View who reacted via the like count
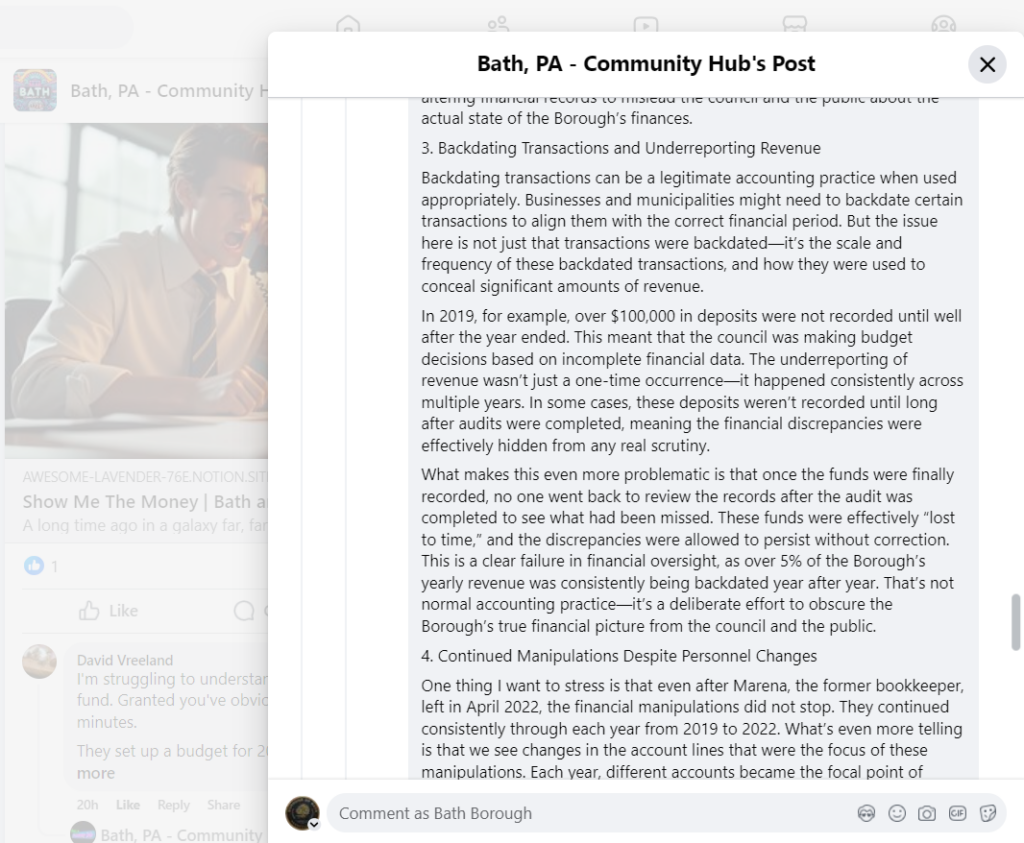Screen dimensions: 1024x843 42,566
